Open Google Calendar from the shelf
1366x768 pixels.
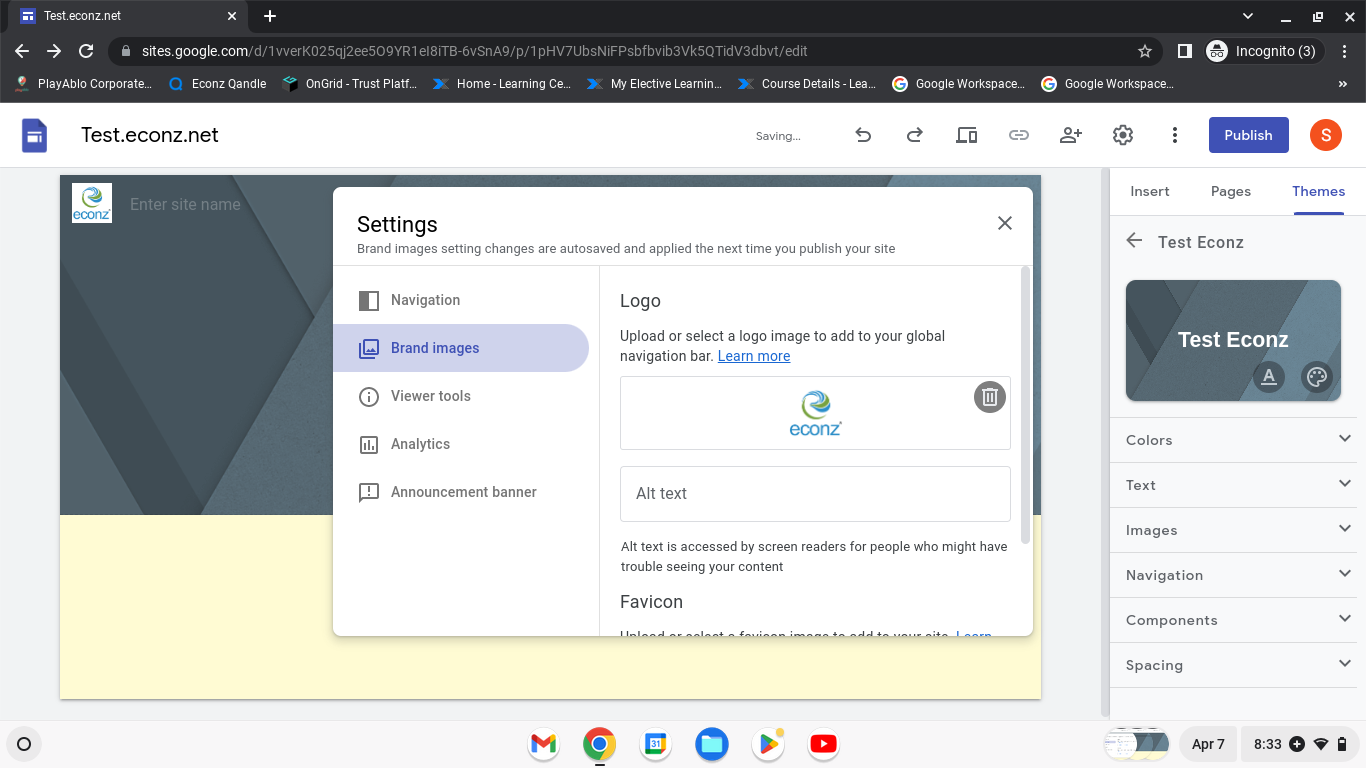pos(655,744)
